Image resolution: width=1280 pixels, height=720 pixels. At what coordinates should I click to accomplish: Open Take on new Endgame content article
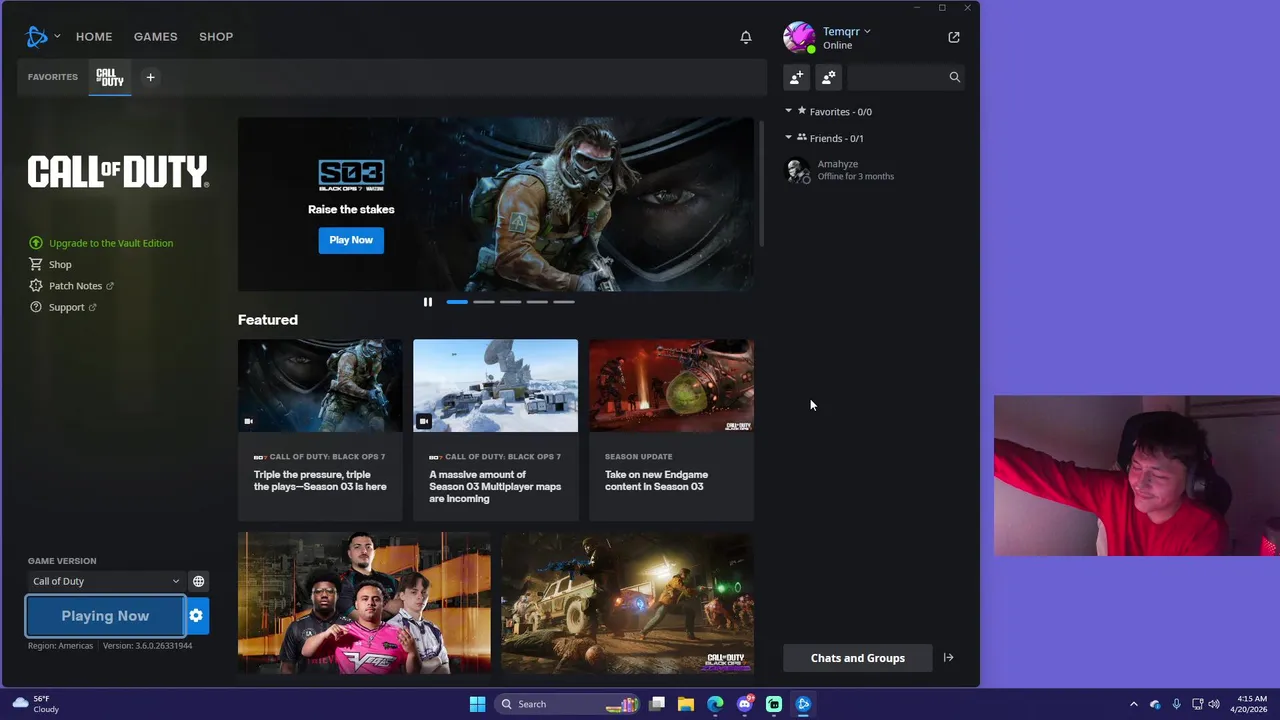click(671, 430)
